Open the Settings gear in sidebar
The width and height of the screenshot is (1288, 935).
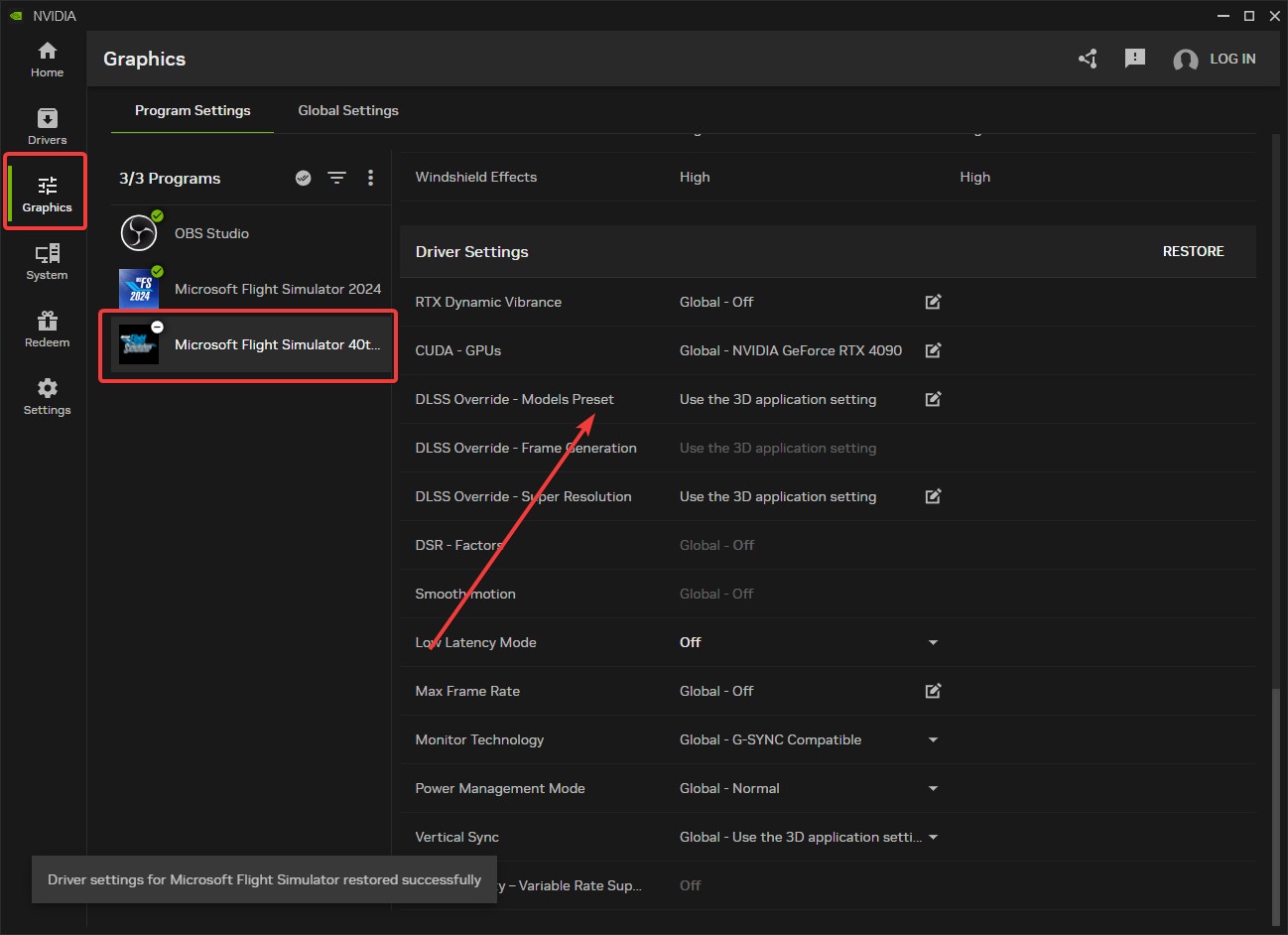tap(47, 397)
